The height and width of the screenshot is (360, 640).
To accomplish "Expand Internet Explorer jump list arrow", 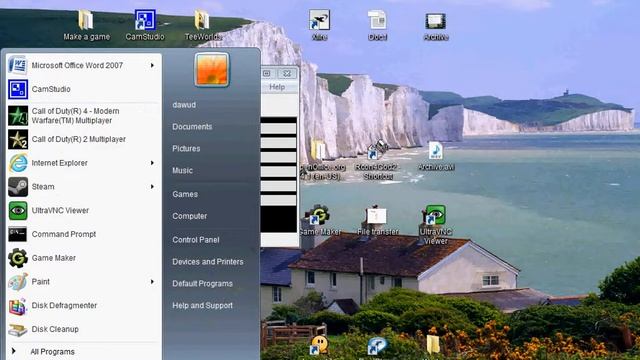I will [152, 163].
